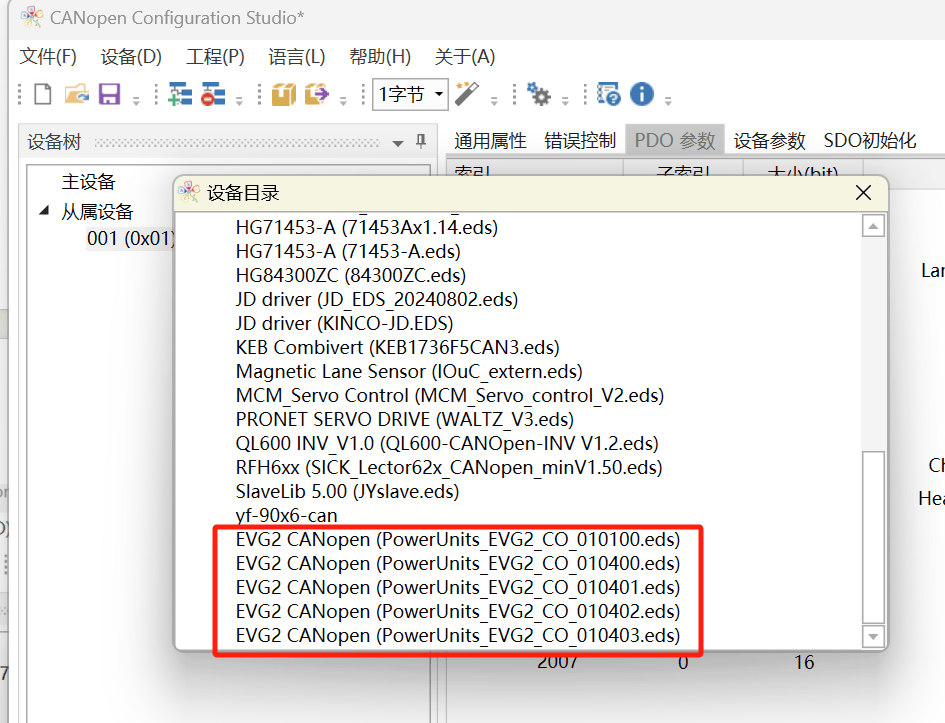Select 主设备 in the device tree

click(x=88, y=181)
